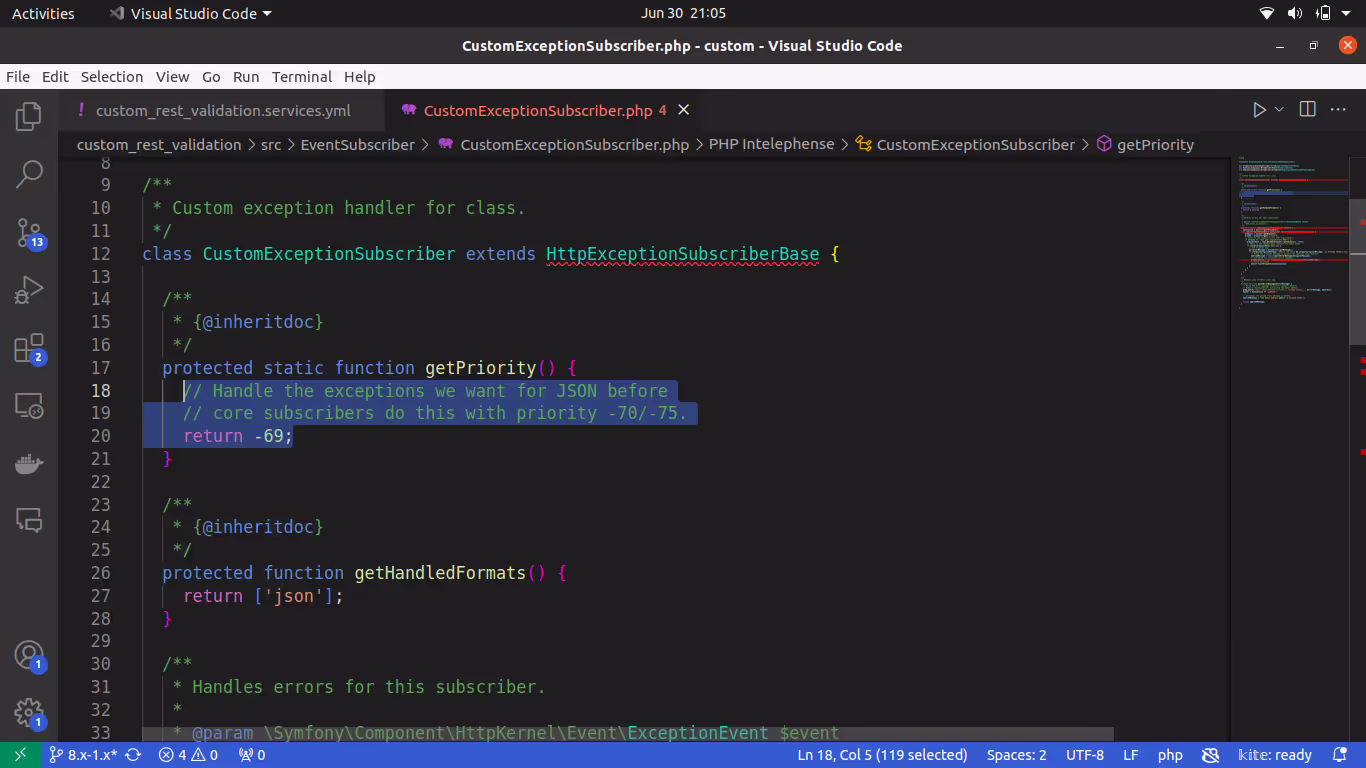Open the Selection menu
The height and width of the screenshot is (768, 1366).
112,77
